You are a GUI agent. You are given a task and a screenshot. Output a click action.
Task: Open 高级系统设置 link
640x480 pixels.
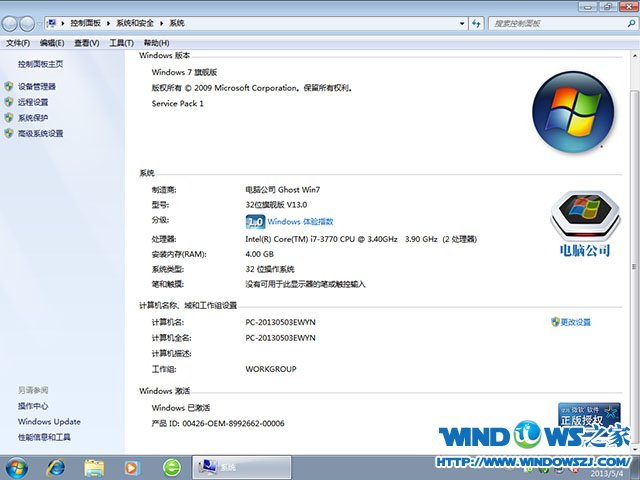pyautogui.click(x=40, y=133)
